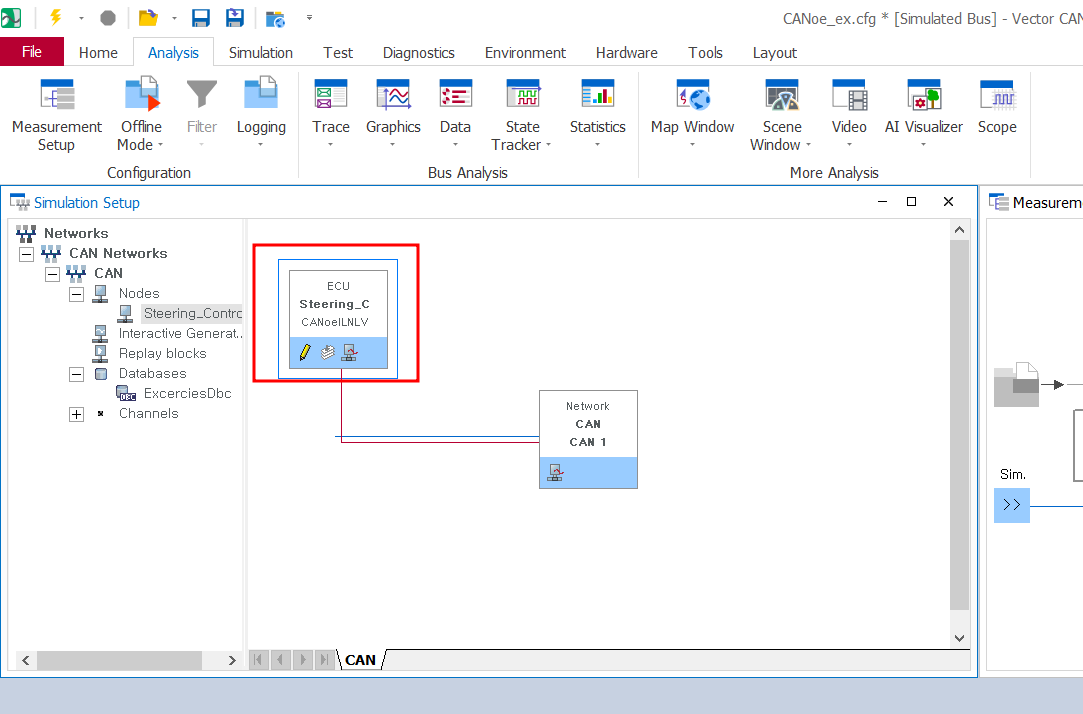Click the tree pane scroll left arrow

point(26,661)
